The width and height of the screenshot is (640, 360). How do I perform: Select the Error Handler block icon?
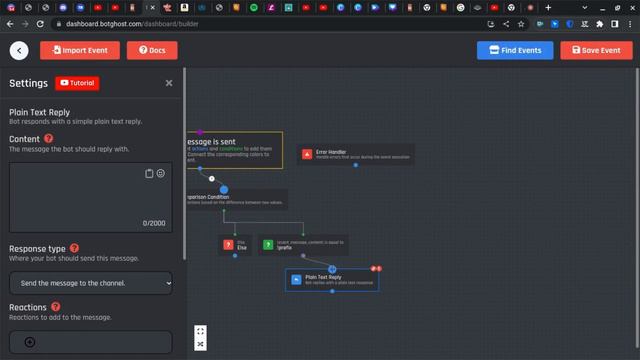click(307, 154)
